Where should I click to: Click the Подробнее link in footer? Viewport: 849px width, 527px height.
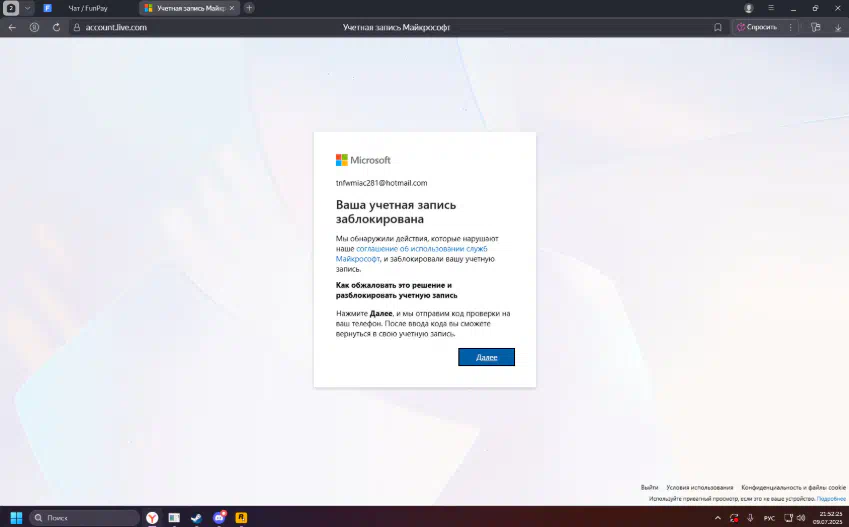(x=831, y=499)
